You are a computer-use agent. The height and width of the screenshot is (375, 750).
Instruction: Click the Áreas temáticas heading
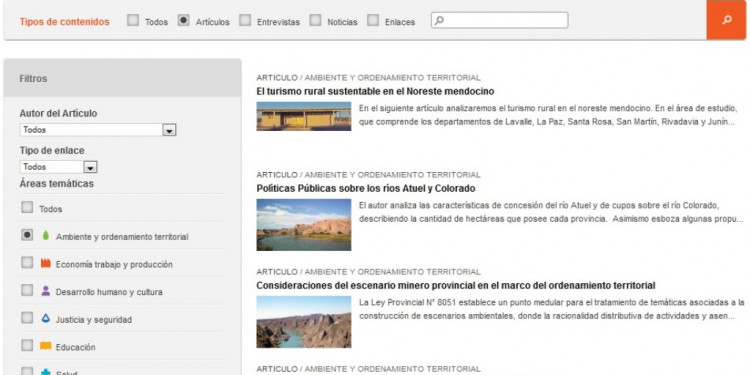click(x=56, y=184)
